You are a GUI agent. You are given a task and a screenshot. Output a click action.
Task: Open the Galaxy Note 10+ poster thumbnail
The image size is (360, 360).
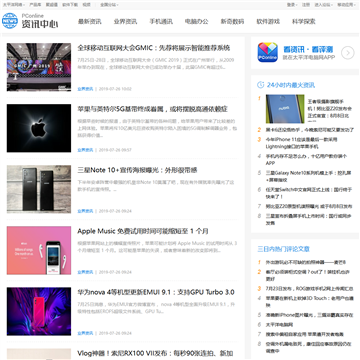[39, 189]
